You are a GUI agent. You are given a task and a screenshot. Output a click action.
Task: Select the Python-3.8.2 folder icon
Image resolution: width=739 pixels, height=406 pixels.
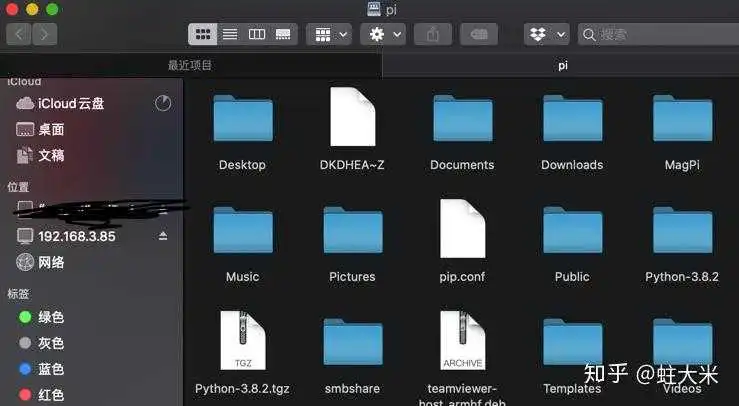(x=682, y=230)
